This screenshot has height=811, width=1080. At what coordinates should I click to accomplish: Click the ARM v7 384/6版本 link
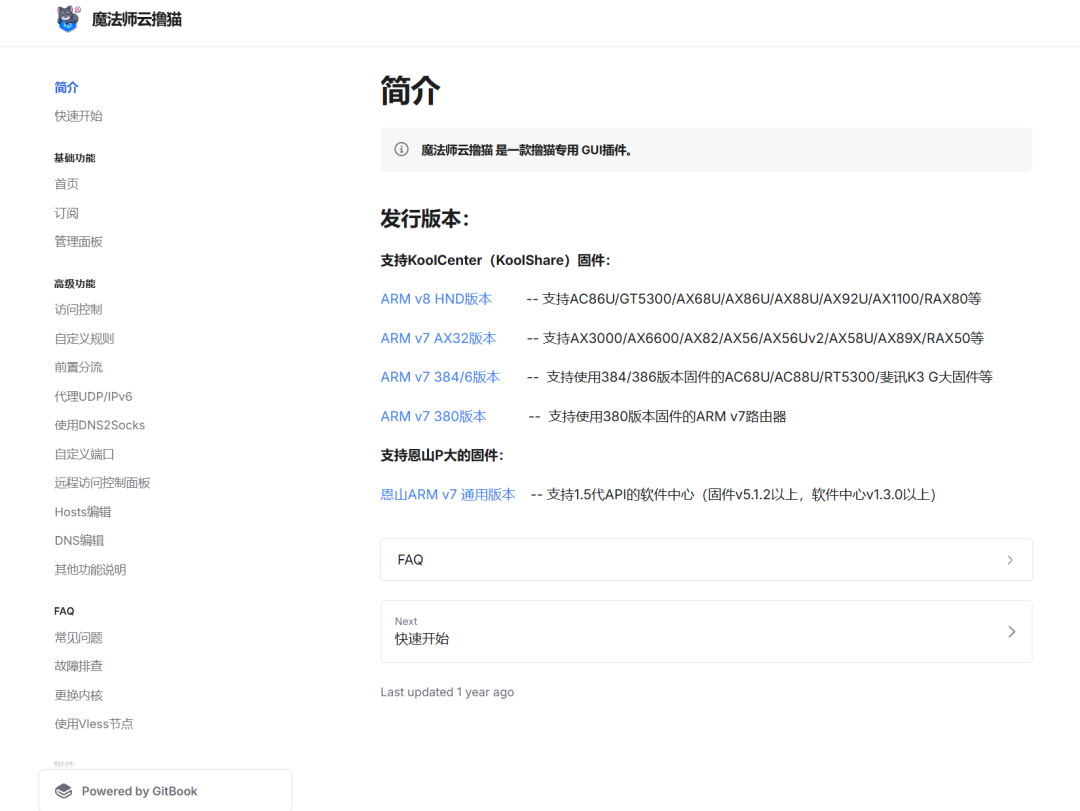click(440, 377)
